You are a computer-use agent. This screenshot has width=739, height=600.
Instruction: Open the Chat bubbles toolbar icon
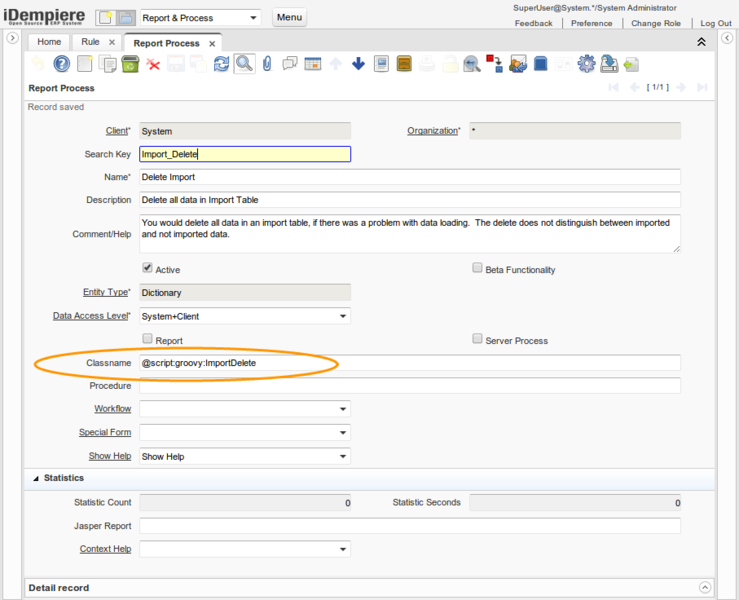coord(290,64)
